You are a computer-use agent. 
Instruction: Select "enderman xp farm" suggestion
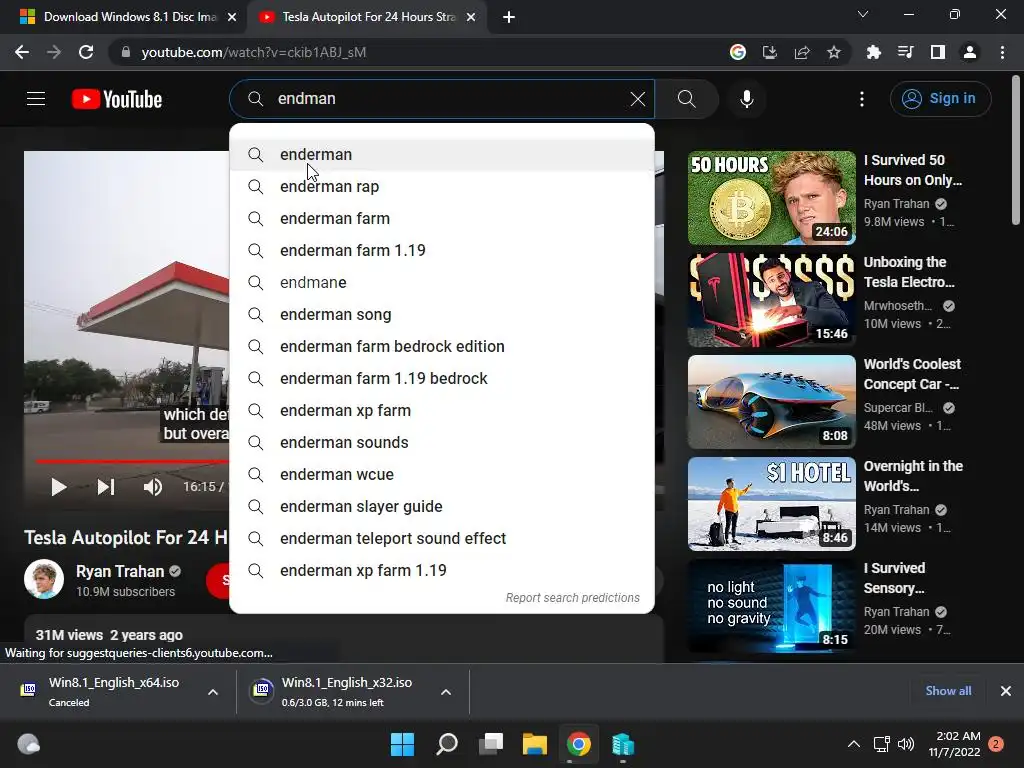442,411
